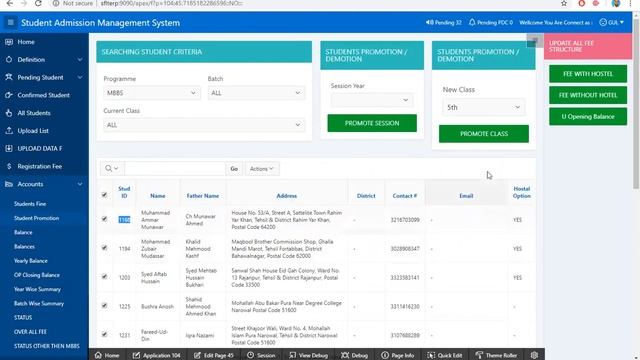Click the All Students sidebar icon
This screenshot has width=640, height=360.
pyautogui.click(x=9, y=113)
